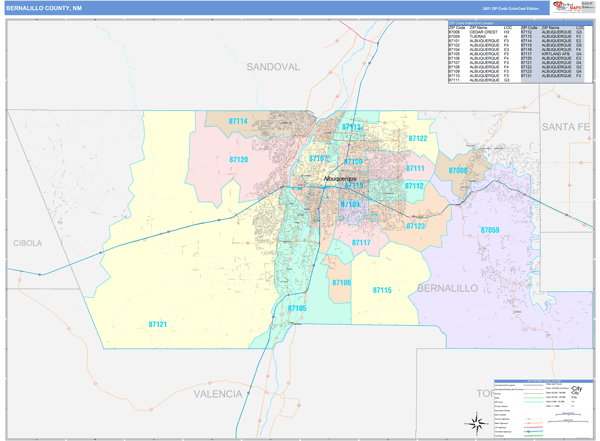Select the 87114 ZIP code label
Screen dimensions: 600x441
(x=238, y=121)
